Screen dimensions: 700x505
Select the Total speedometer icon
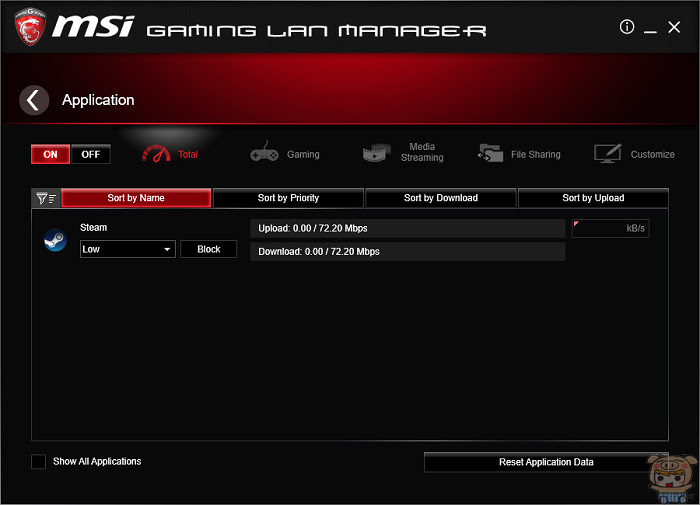(x=156, y=154)
